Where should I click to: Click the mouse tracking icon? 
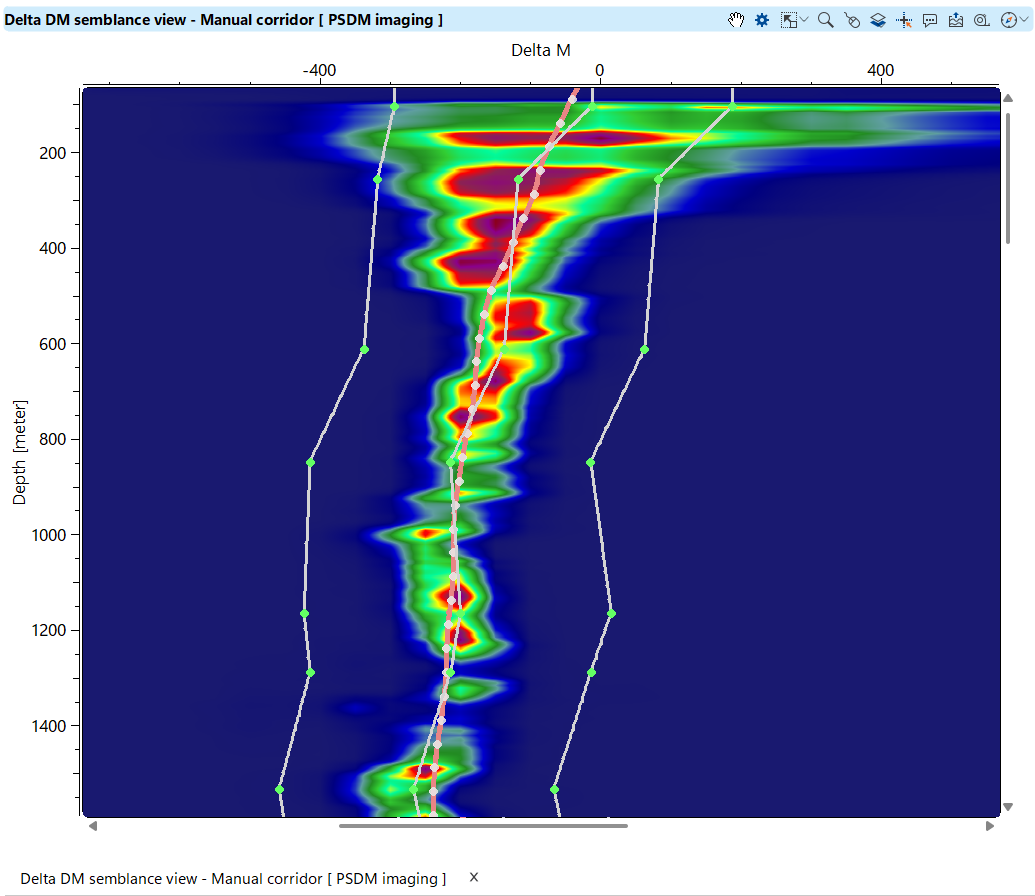(852, 20)
